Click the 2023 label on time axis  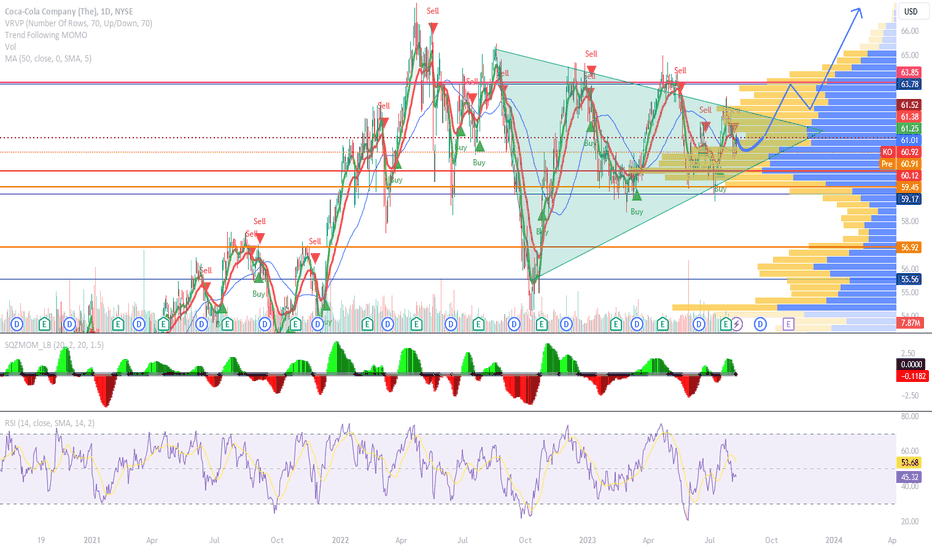[587, 540]
